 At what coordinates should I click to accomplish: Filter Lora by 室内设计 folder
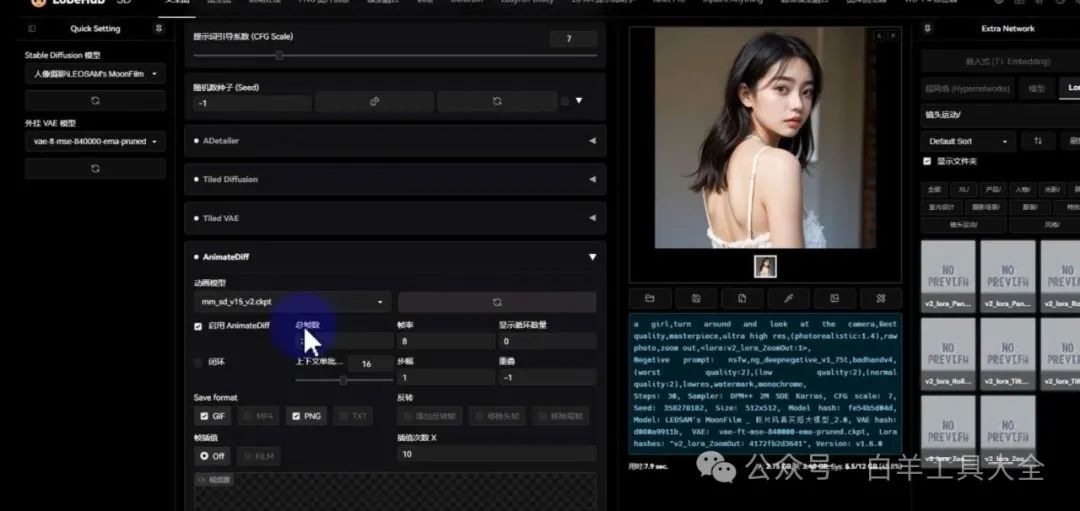tap(941, 207)
